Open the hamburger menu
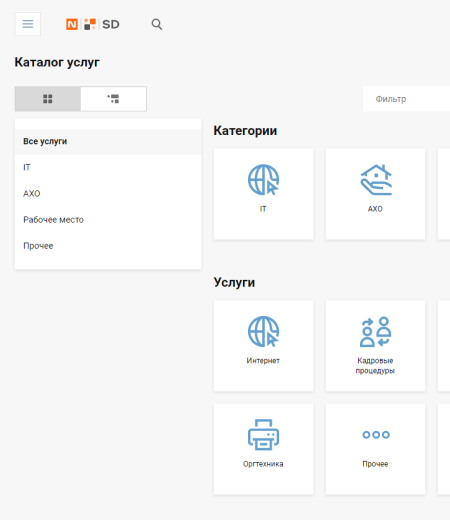This screenshot has height=520, width=450. click(28, 24)
